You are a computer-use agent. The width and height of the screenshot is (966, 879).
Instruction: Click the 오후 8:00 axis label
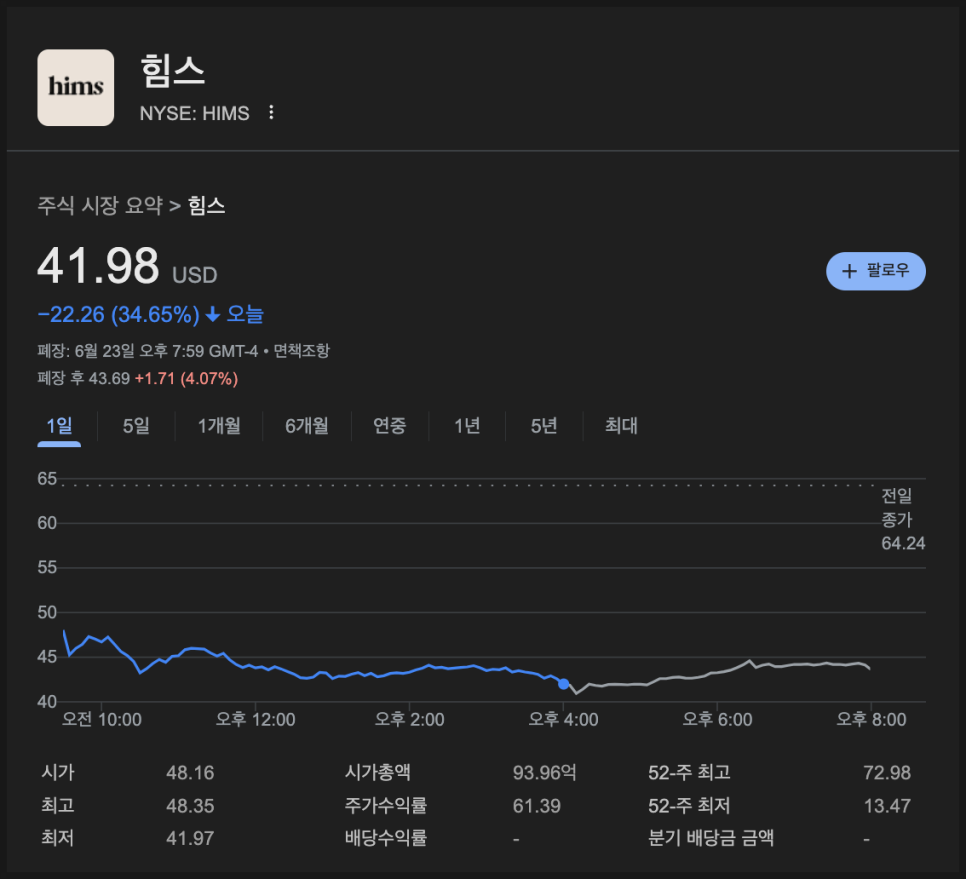pos(871,719)
